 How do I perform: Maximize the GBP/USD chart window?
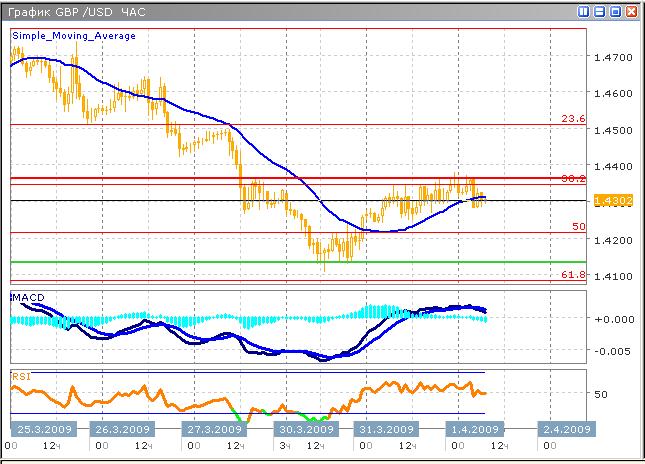pos(616,12)
